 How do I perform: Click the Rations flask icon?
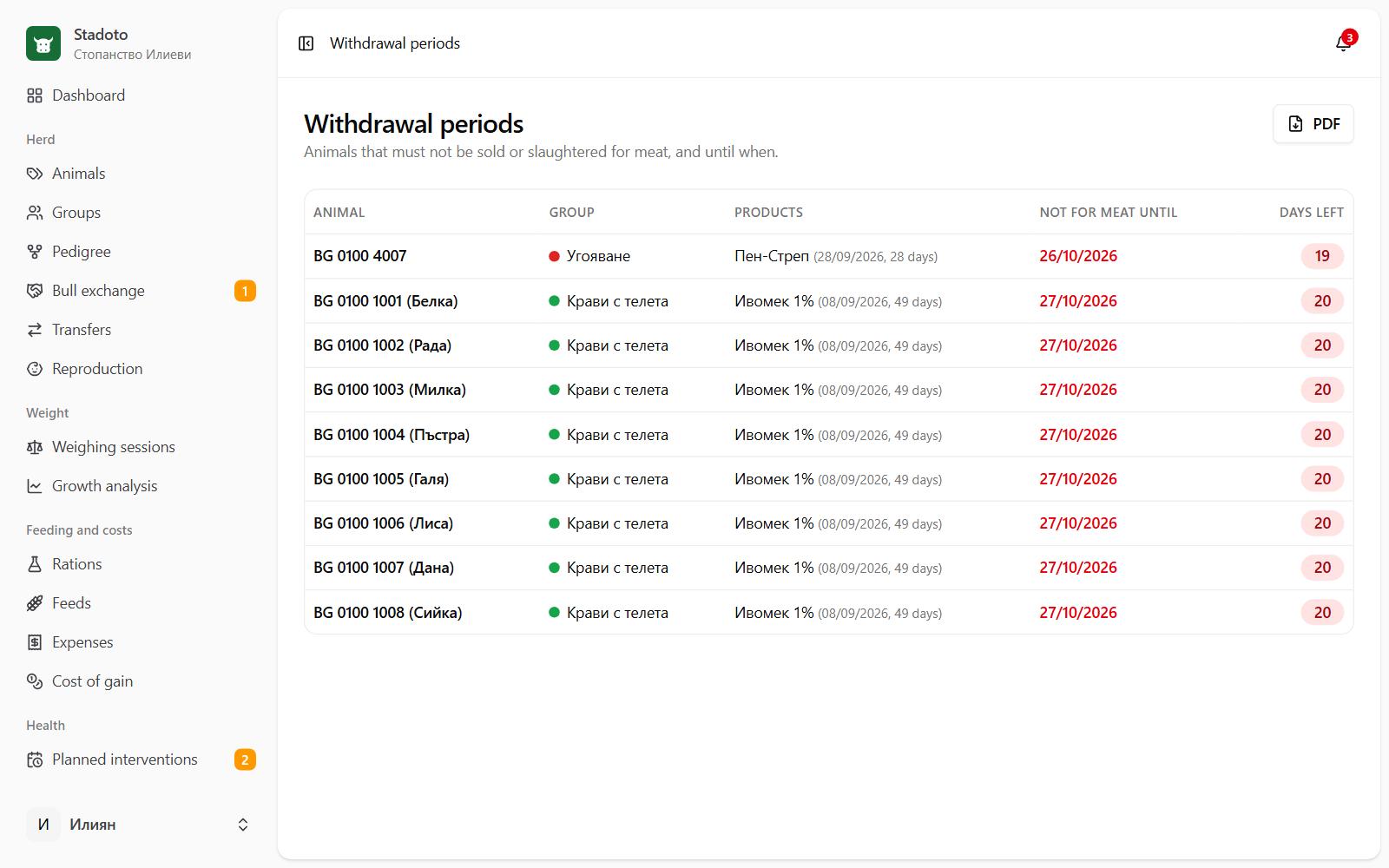coord(35,564)
